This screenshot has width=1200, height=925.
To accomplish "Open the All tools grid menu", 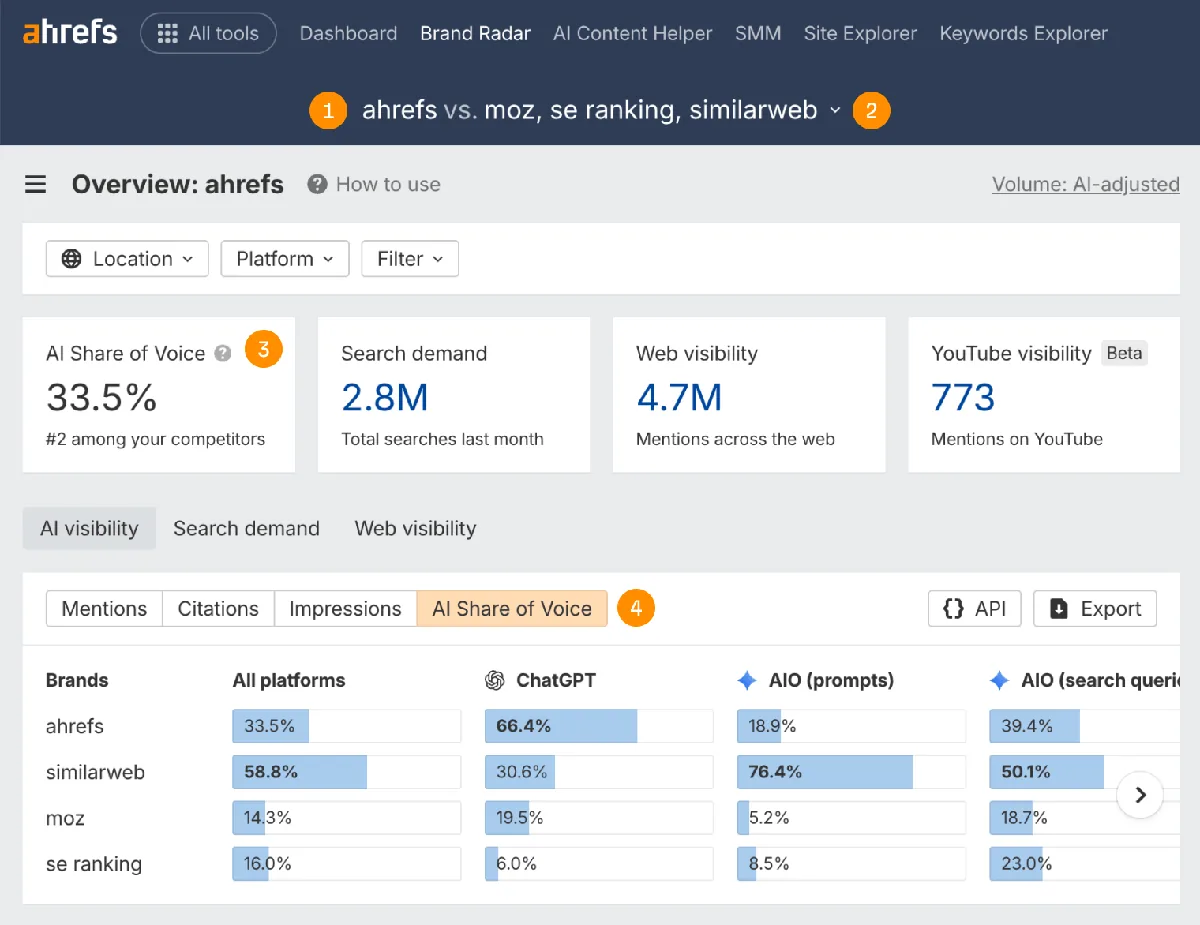I will (208, 33).
